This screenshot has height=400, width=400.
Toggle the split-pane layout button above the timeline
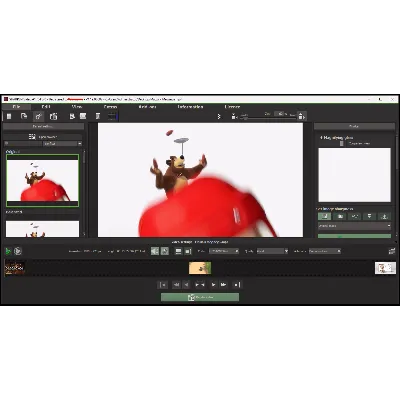click(x=188, y=251)
